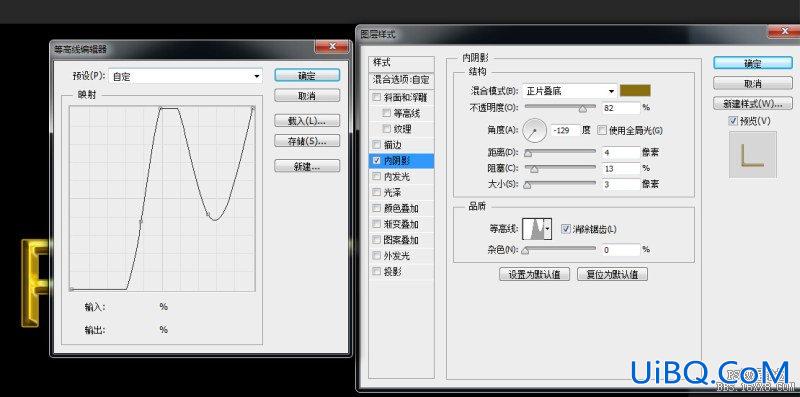Click the 角度 angle dial

pos(535,130)
